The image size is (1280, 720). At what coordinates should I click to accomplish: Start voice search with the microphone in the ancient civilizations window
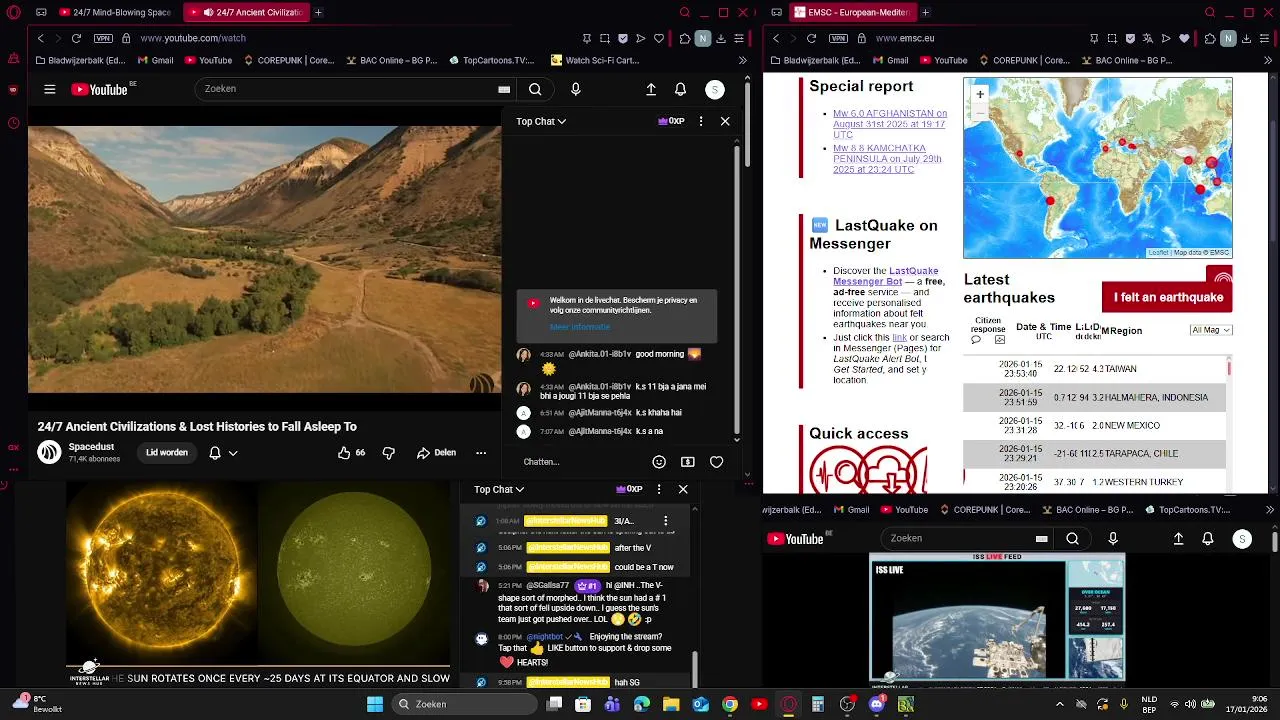(x=575, y=89)
